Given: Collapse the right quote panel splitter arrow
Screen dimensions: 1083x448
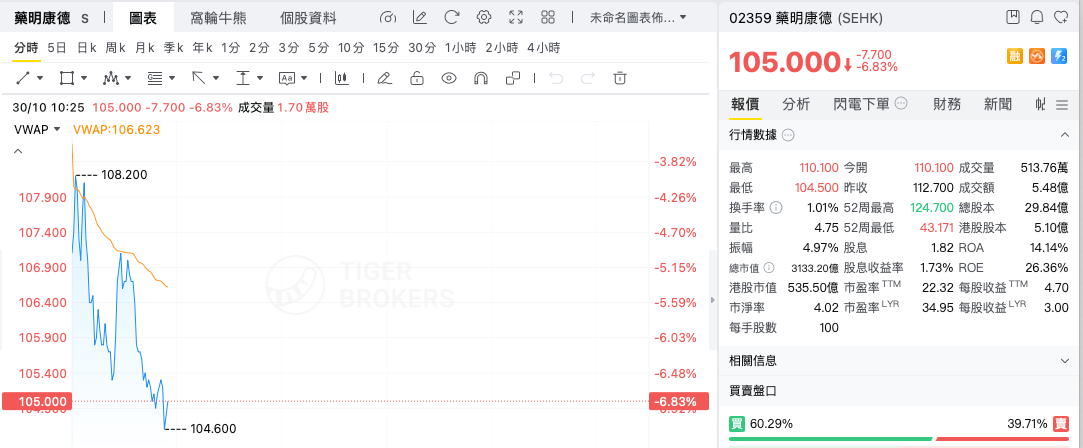Looking at the screenshot, I should click(x=713, y=300).
